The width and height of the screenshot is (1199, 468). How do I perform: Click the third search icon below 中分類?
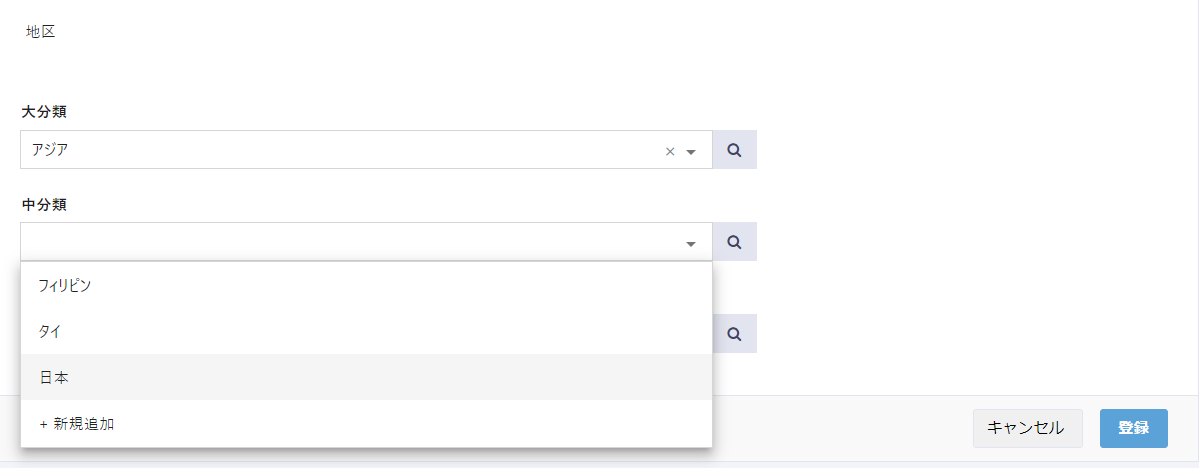(734, 334)
